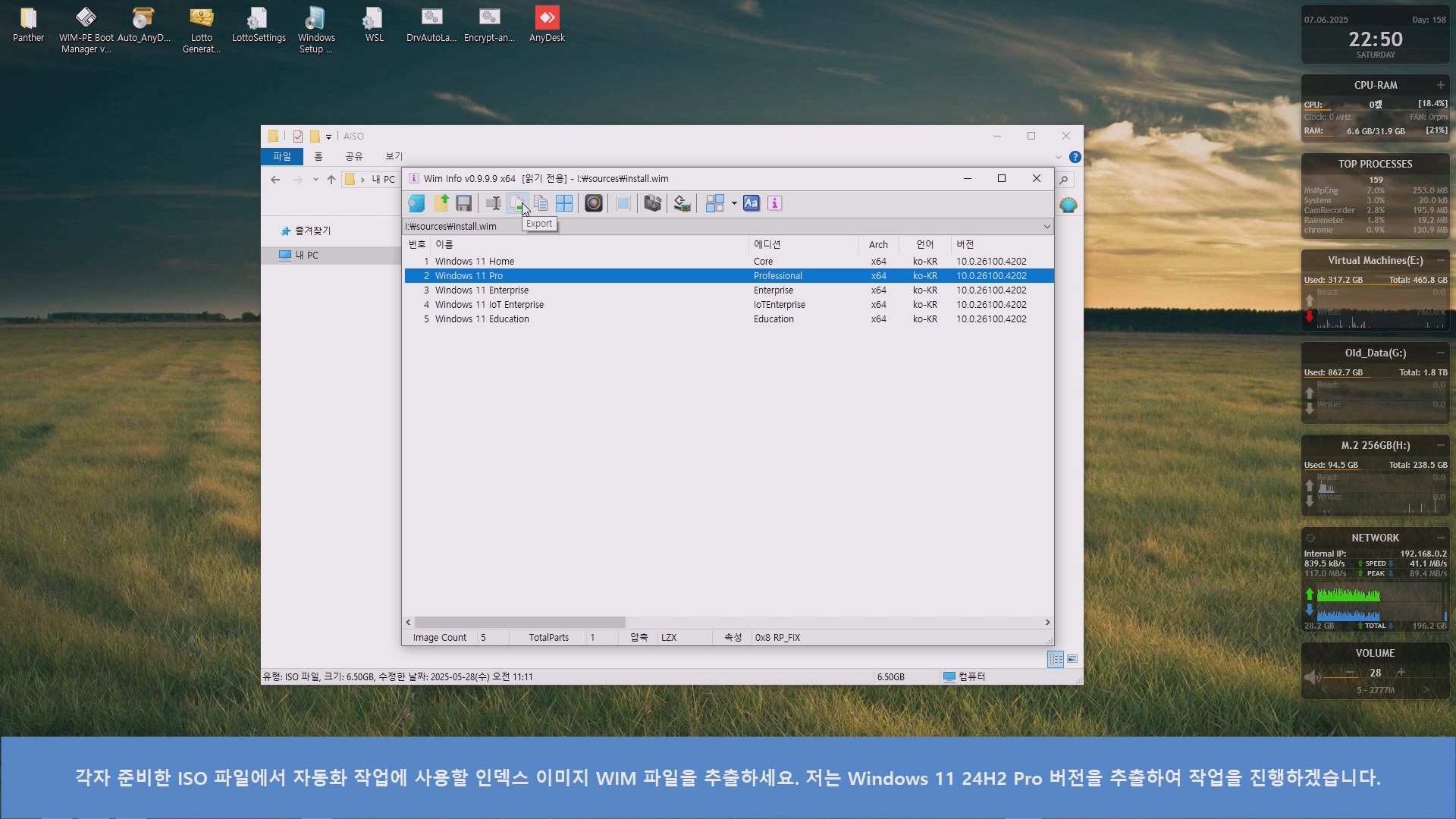Click the blue Aa font icon
The width and height of the screenshot is (1456, 819).
tap(752, 203)
